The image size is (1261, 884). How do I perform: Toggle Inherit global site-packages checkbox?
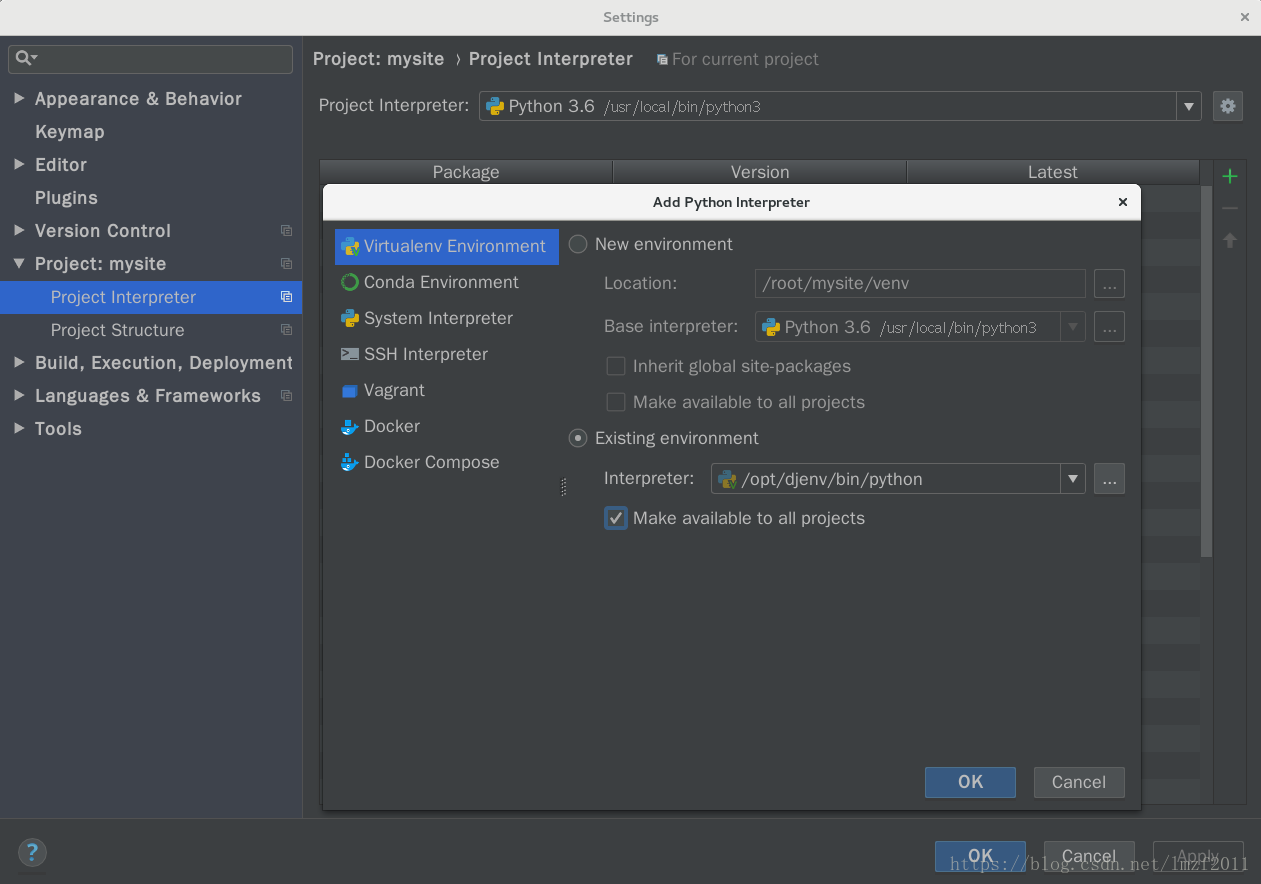(616, 366)
